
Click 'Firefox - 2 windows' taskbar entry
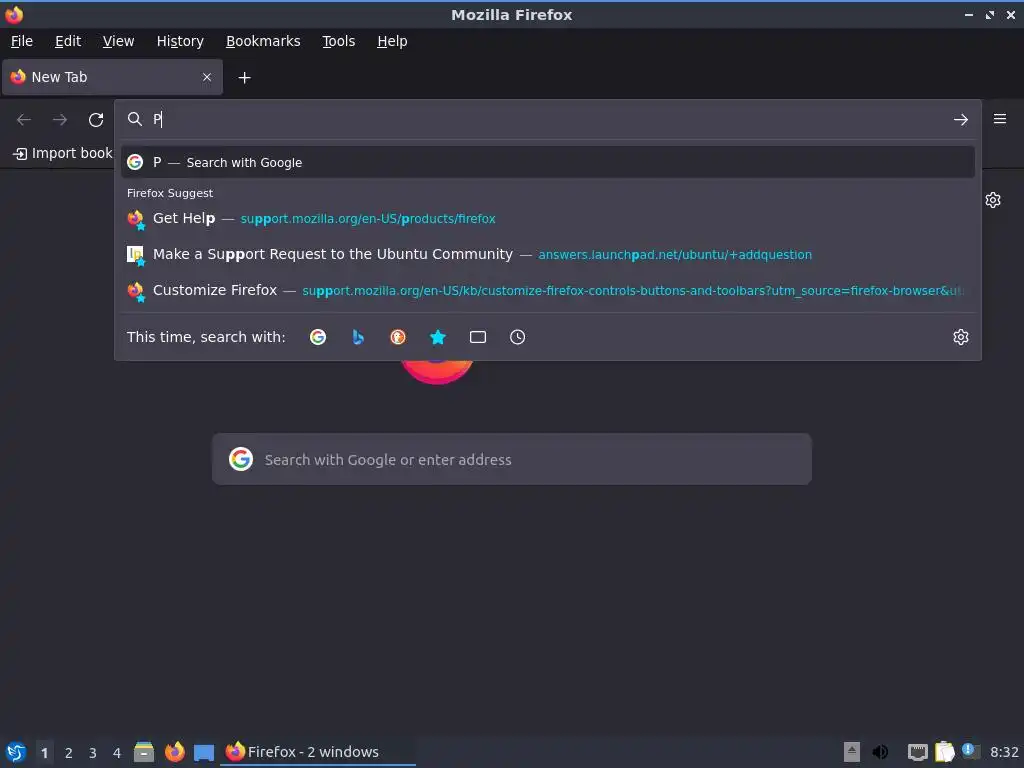[x=318, y=752]
